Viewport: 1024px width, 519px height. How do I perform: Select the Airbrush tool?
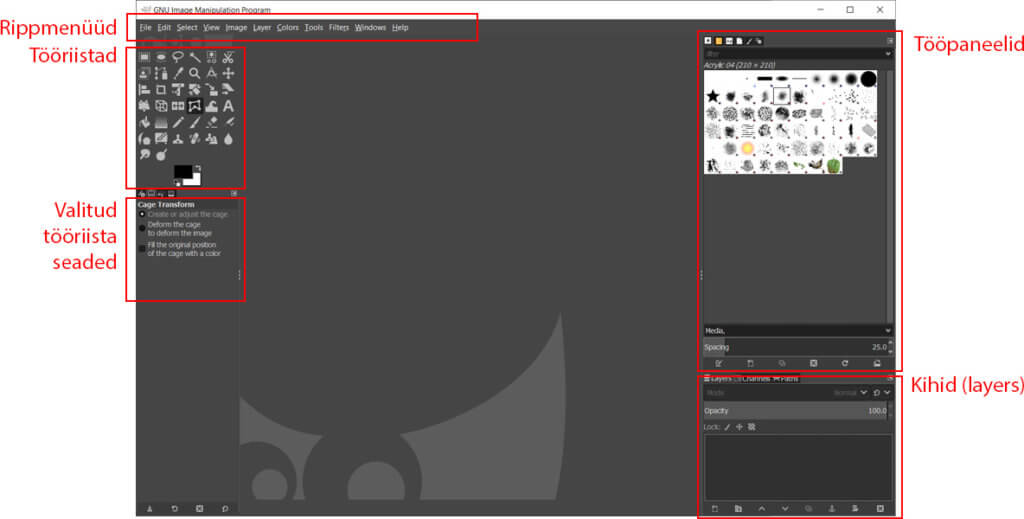tap(228, 122)
